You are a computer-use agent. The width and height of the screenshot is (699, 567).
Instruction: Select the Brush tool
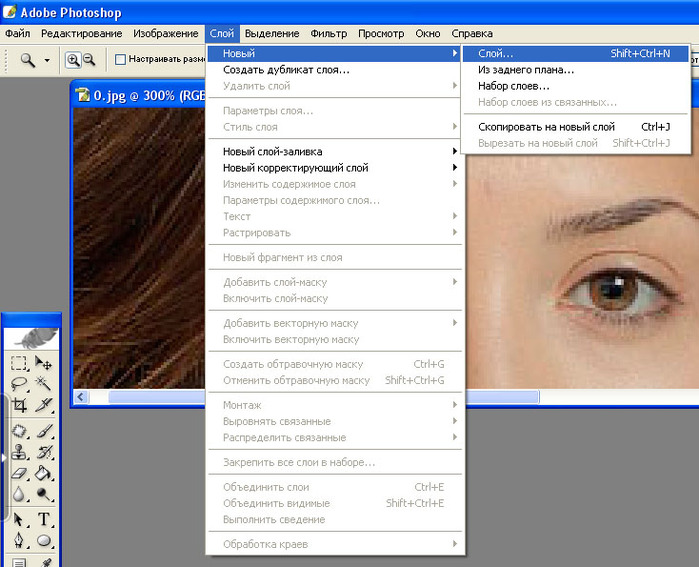pyautogui.click(x=44, y=431)
